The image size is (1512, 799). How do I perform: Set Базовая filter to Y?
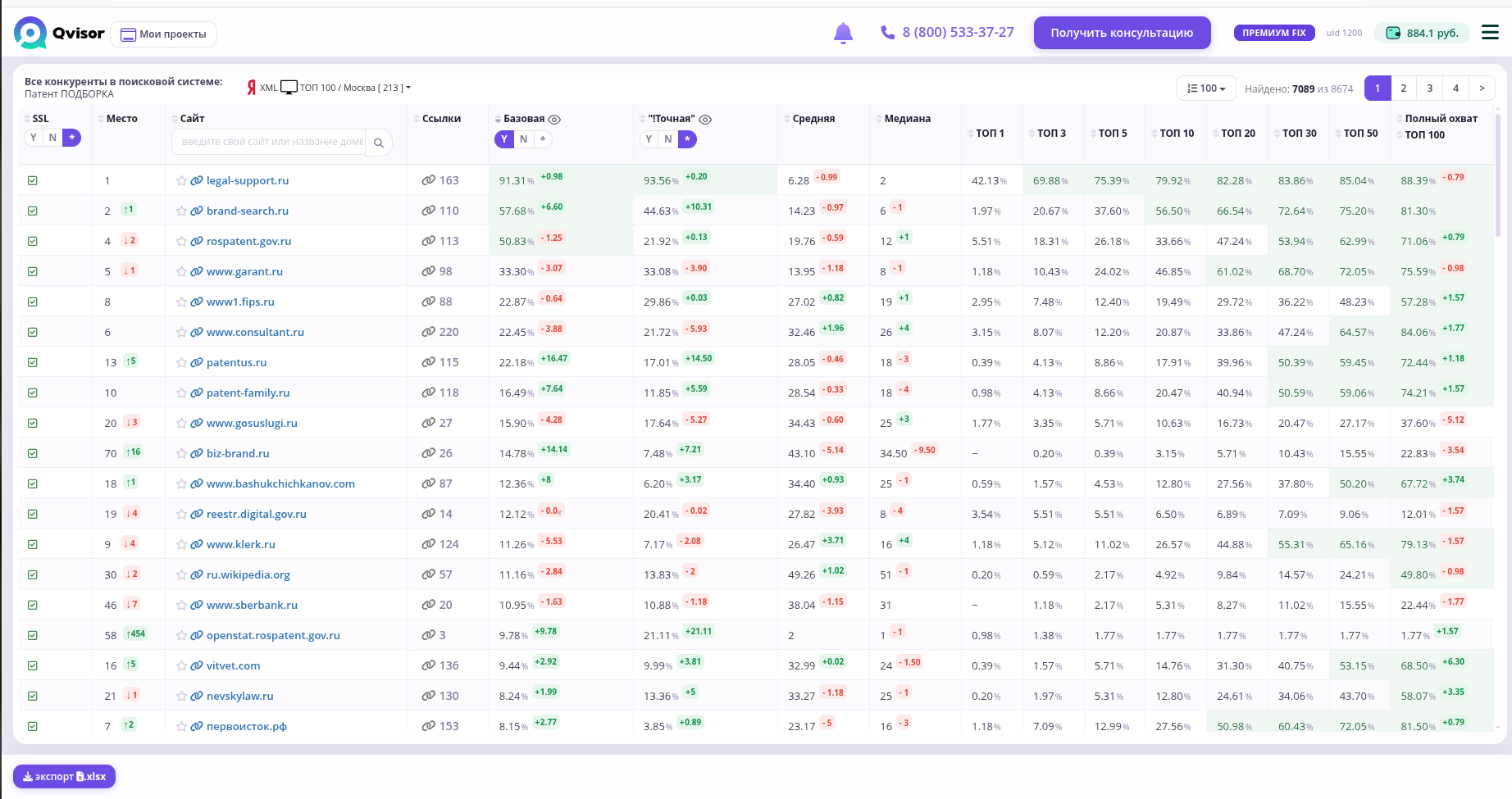[x=504, y=139]
